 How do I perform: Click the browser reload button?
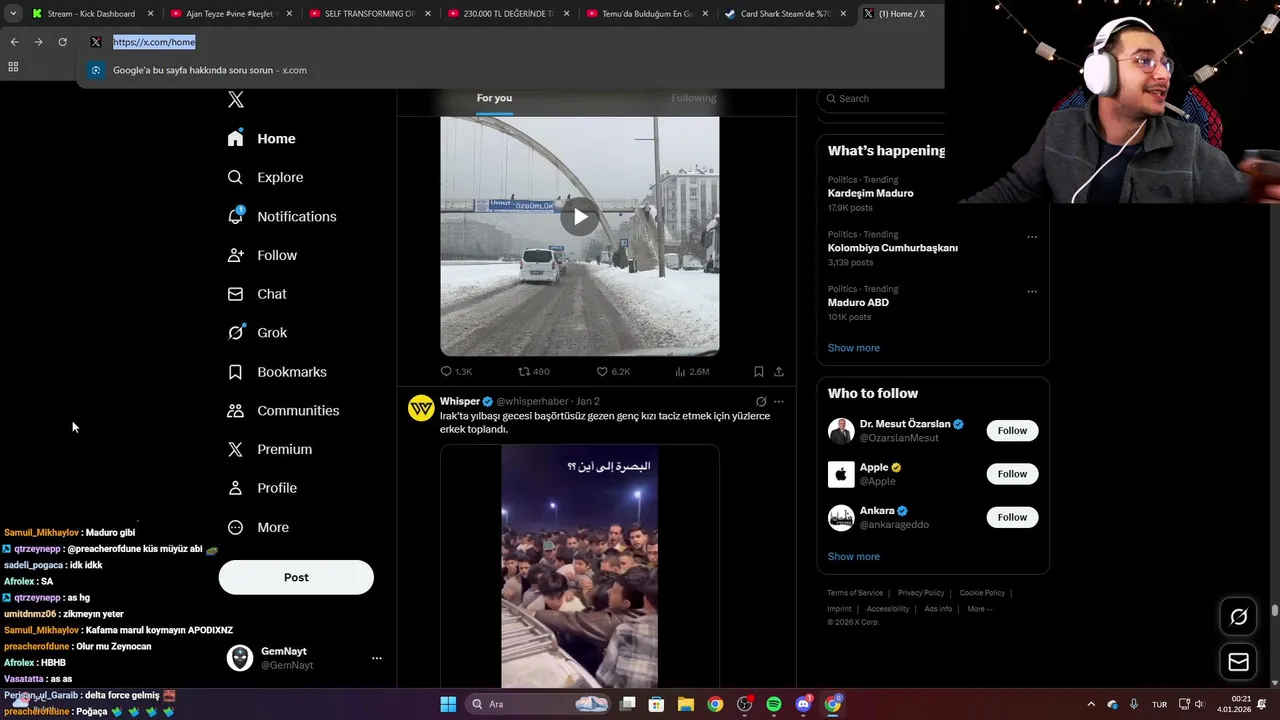click(x=62, y=42)
